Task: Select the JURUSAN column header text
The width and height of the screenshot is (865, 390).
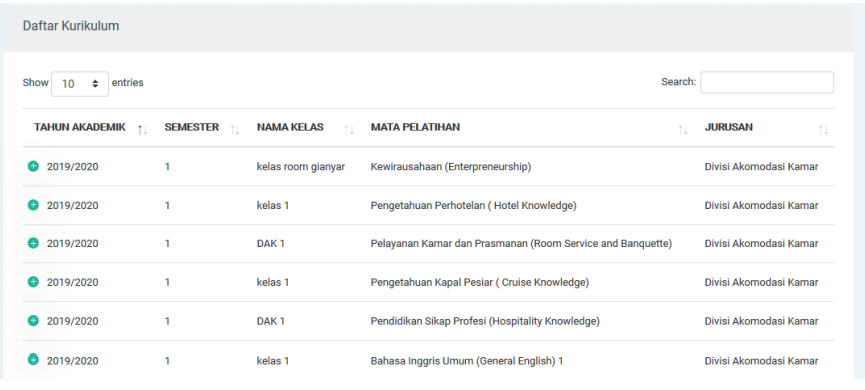Action: (728, 127)
